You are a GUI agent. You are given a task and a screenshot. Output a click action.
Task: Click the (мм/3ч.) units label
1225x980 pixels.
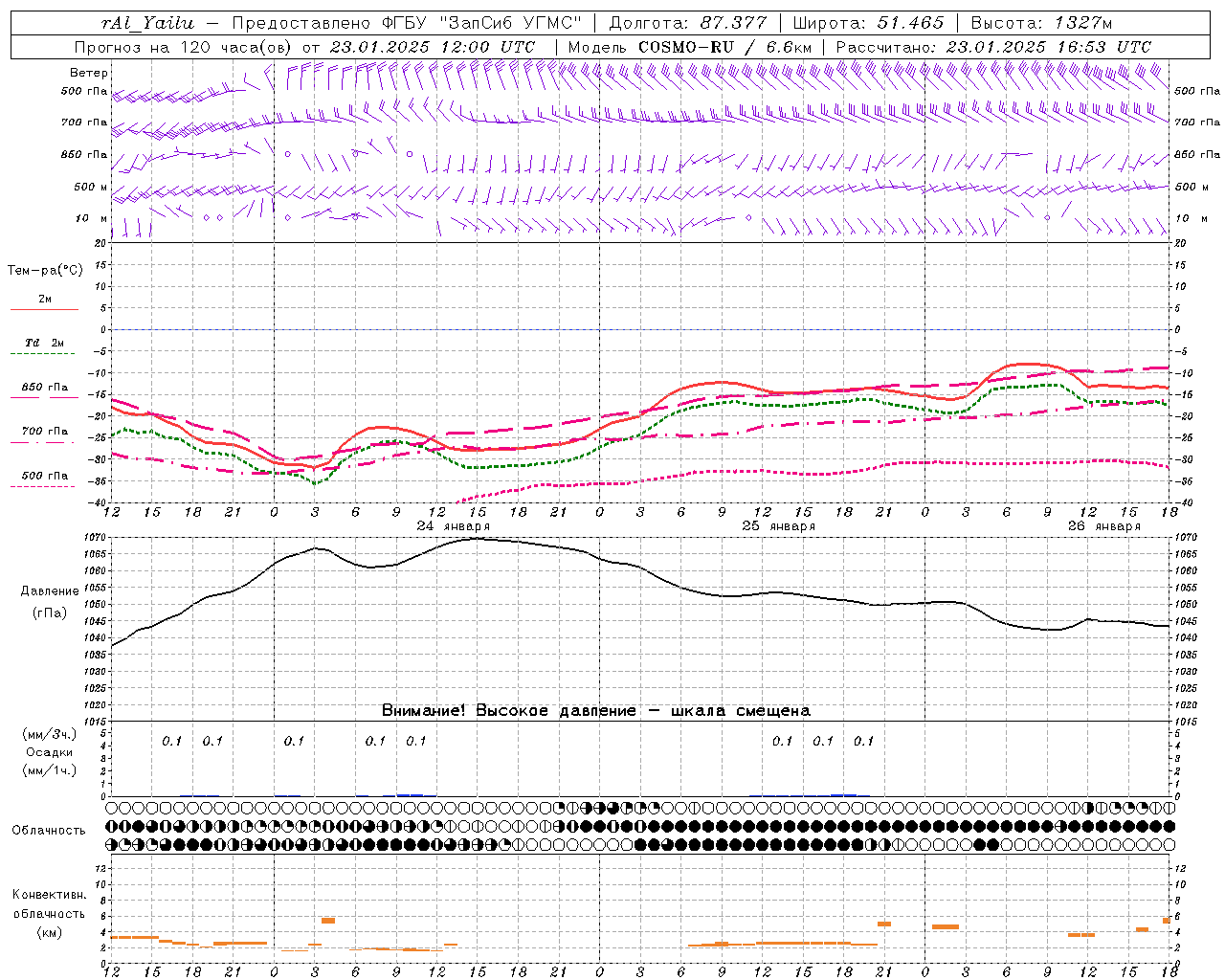(49, 735)
